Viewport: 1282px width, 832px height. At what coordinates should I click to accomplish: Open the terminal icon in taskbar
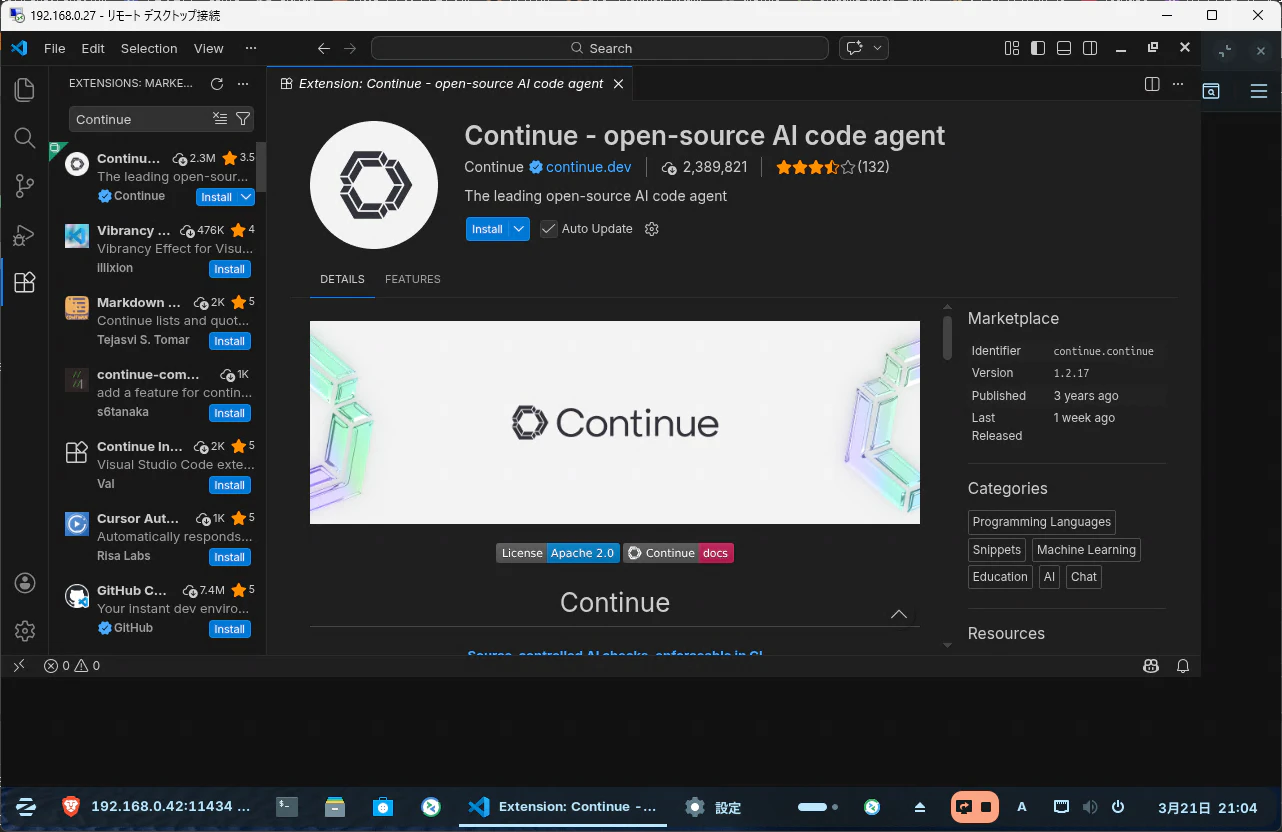287,807
